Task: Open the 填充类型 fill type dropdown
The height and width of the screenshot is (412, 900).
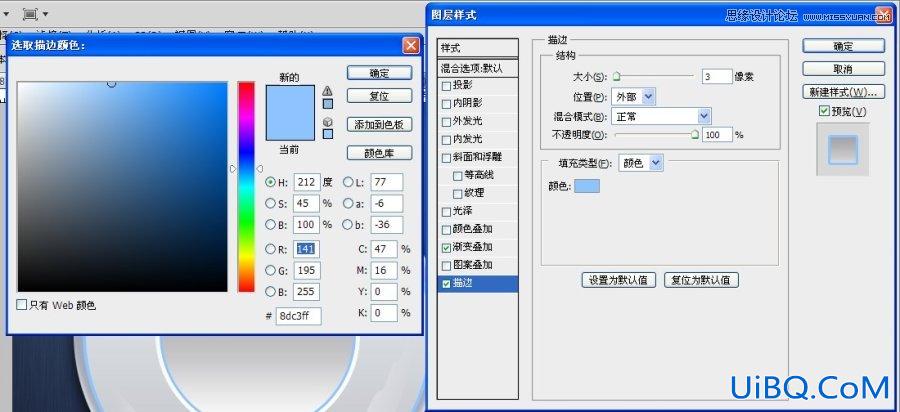Action: point(641,164)
